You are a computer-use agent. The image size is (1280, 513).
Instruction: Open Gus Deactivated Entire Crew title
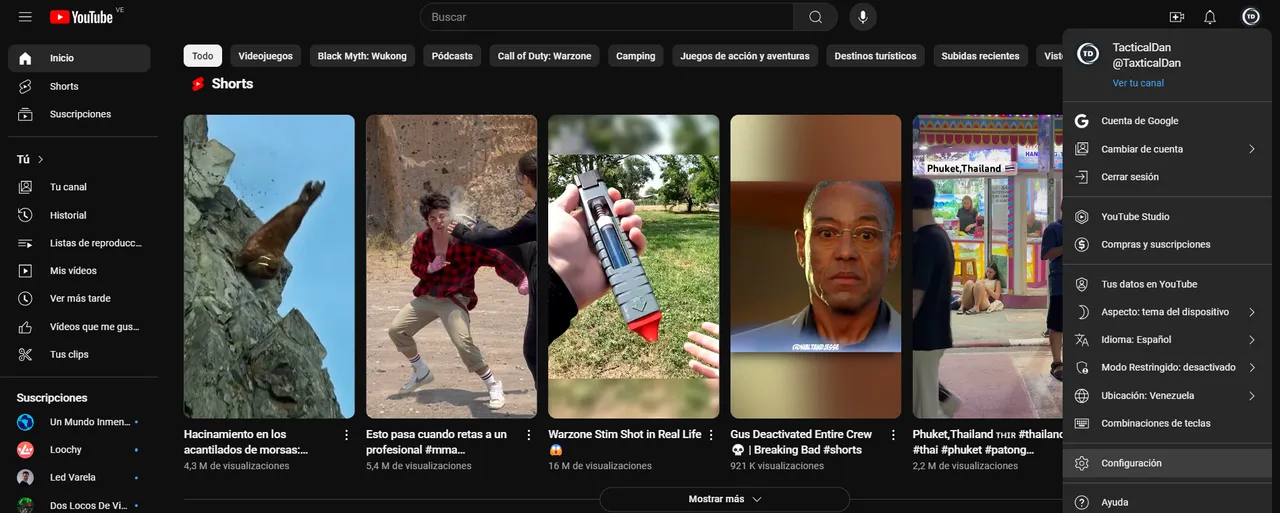tap(801, 442)
